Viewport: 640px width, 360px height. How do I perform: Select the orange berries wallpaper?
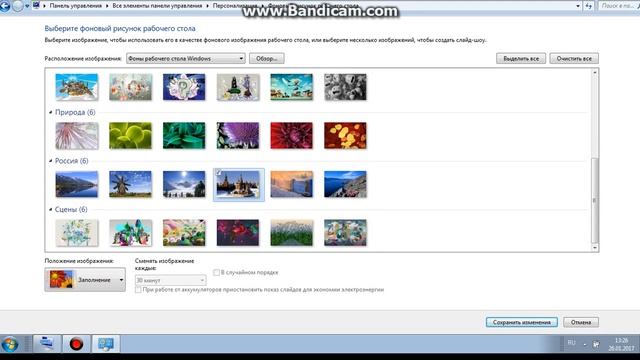[x=345, y=136]
